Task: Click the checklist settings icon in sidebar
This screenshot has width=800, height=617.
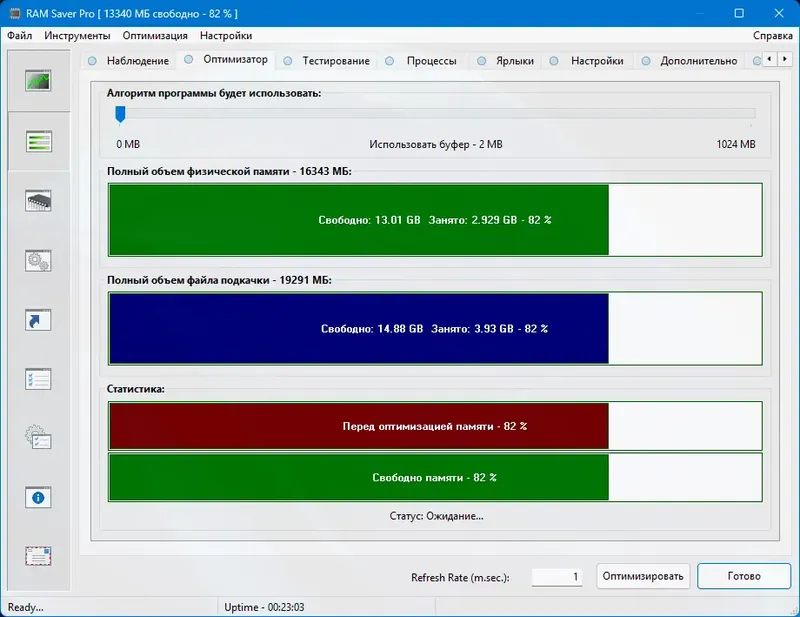Action: [38, 380]
